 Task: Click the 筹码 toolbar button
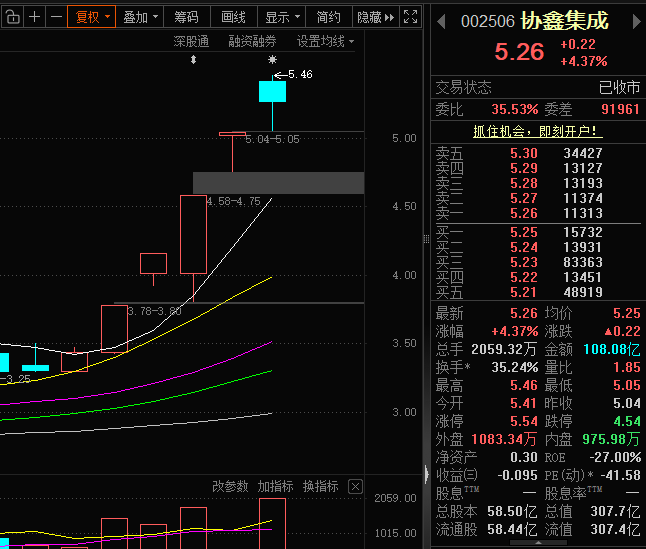(186, 17)
